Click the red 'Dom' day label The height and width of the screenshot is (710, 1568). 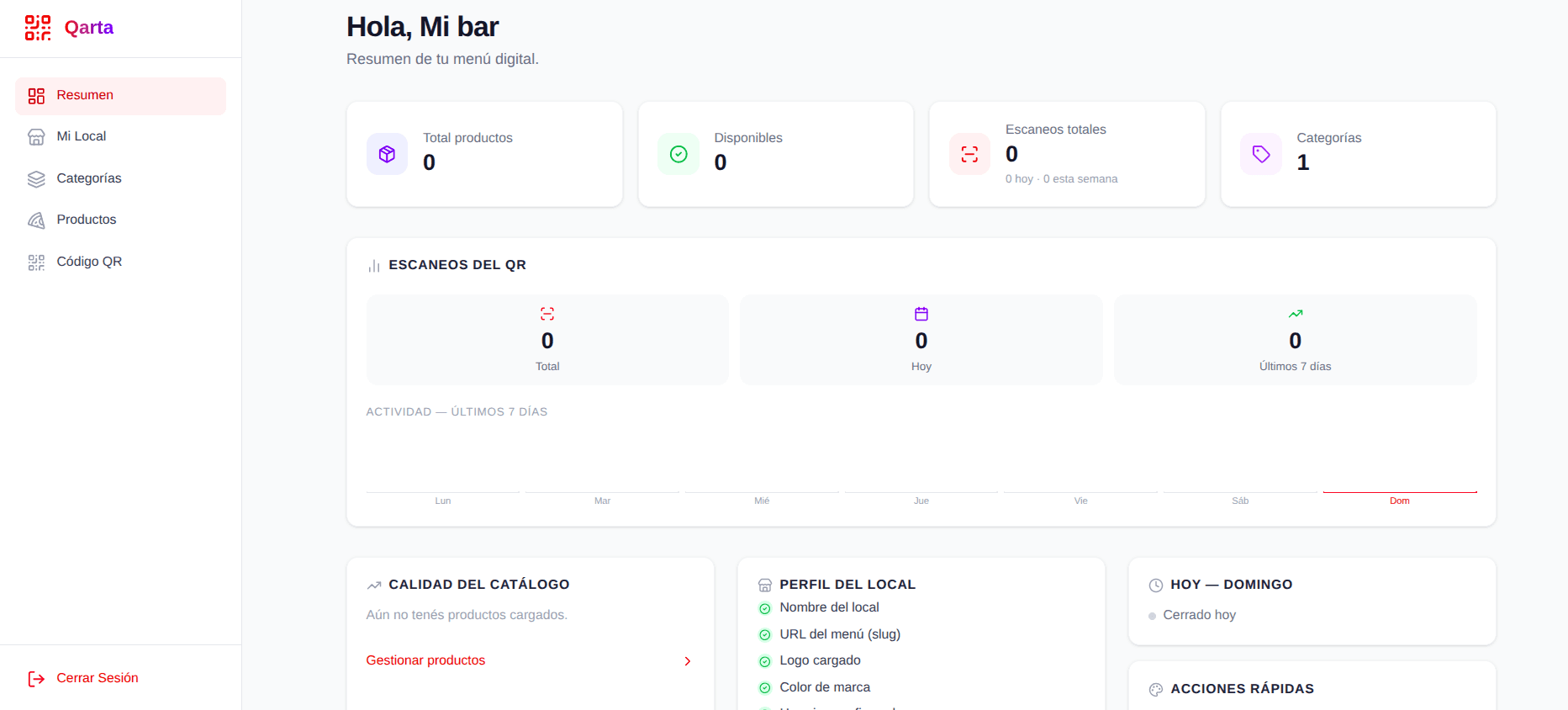pos(1400,501)
